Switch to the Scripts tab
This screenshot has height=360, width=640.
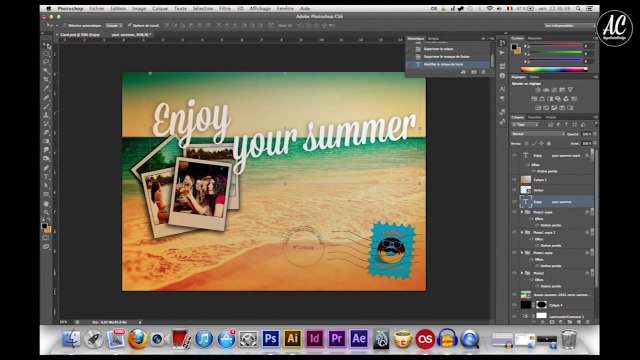tap(433, 38)
